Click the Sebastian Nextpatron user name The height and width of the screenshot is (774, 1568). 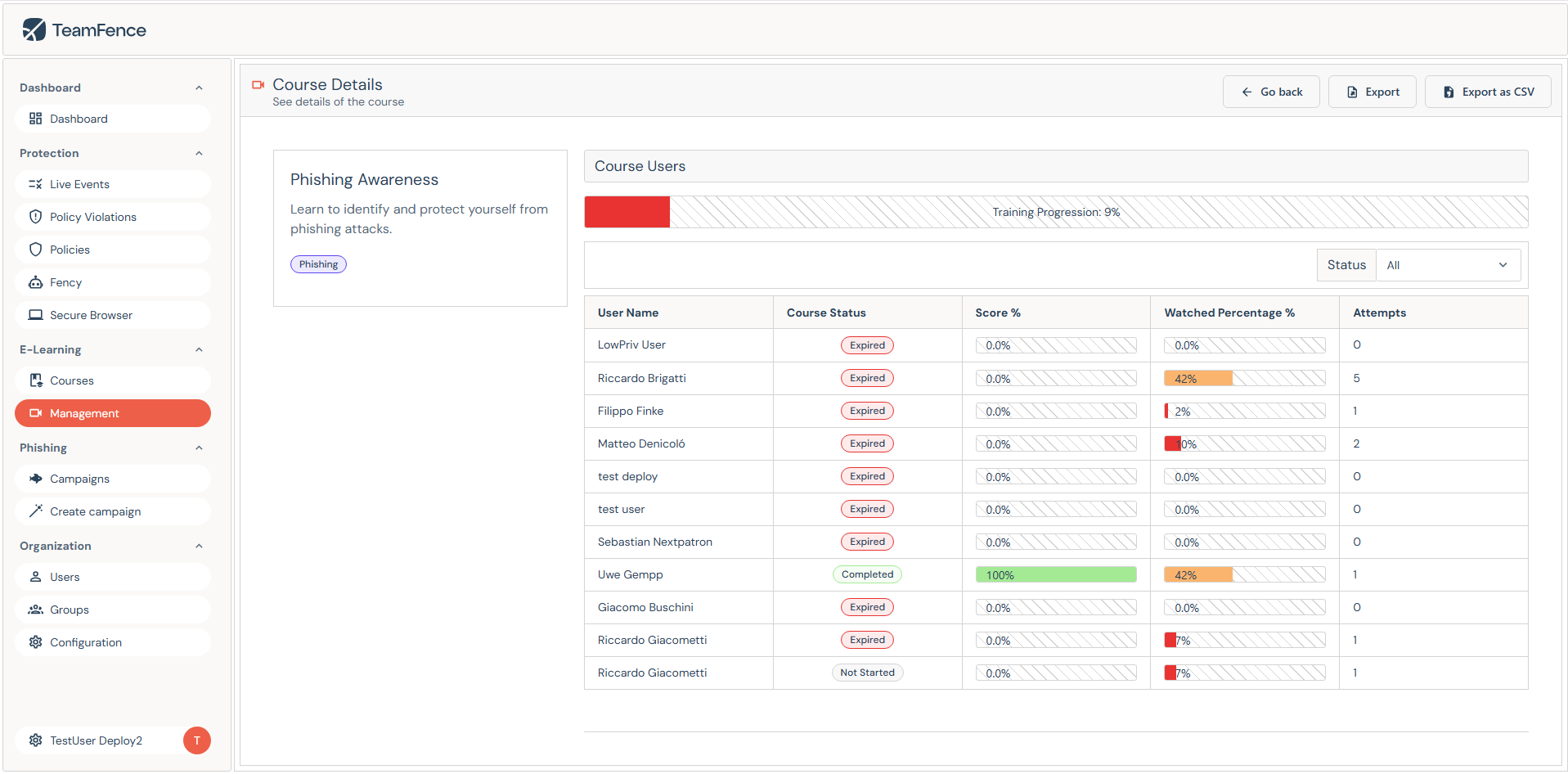click(x=655, y=542)
